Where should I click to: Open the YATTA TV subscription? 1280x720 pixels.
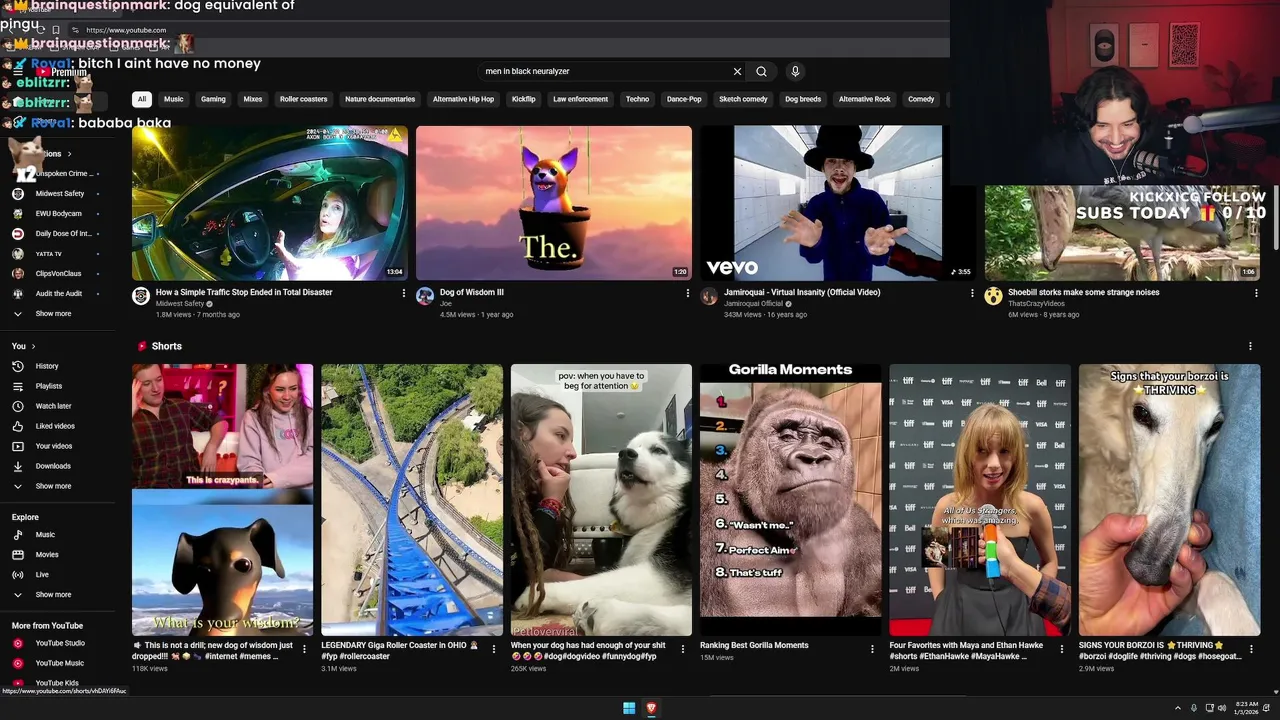[x=49, y=253]
